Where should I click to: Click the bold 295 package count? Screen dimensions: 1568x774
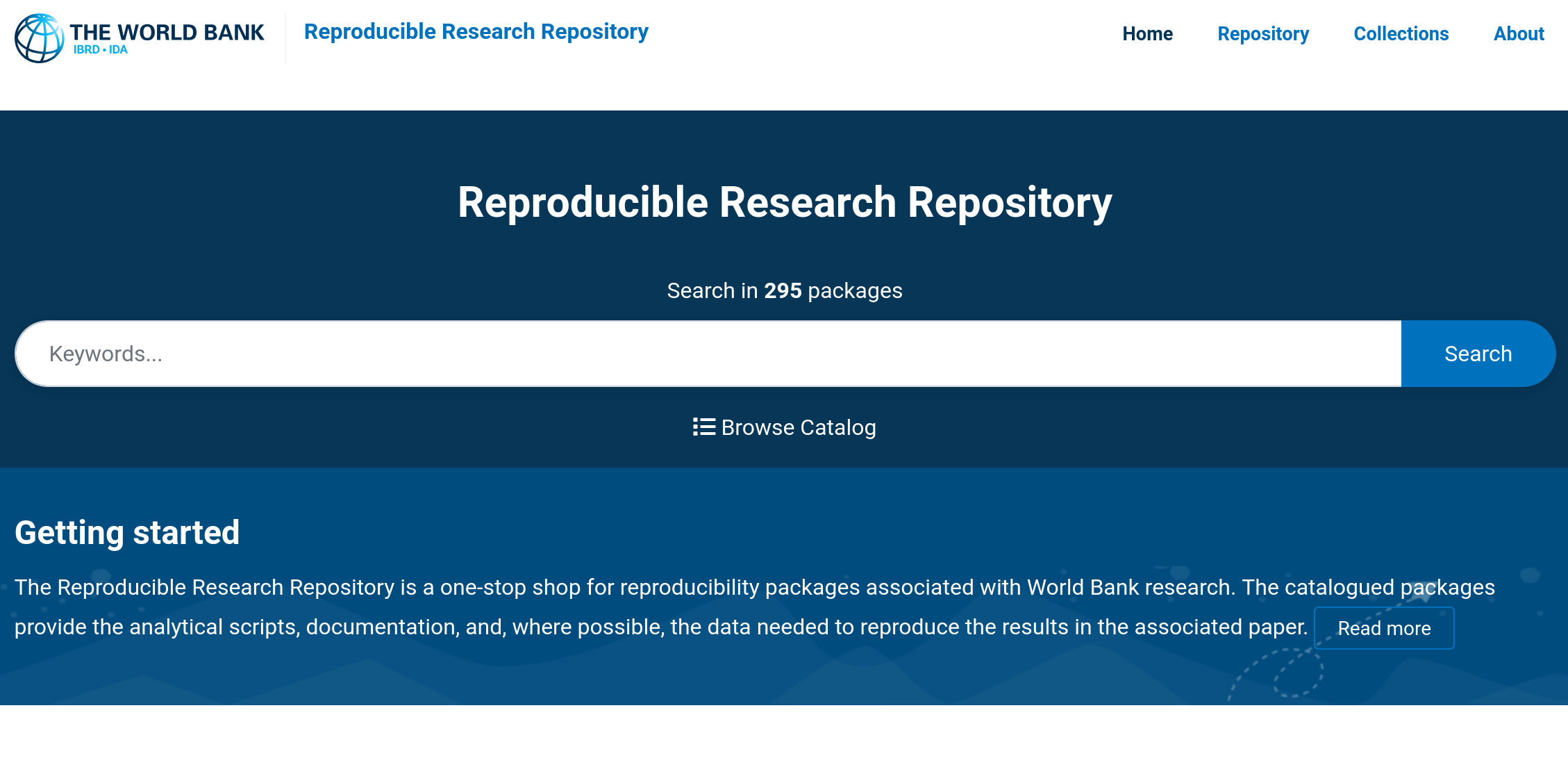(783, 290)
